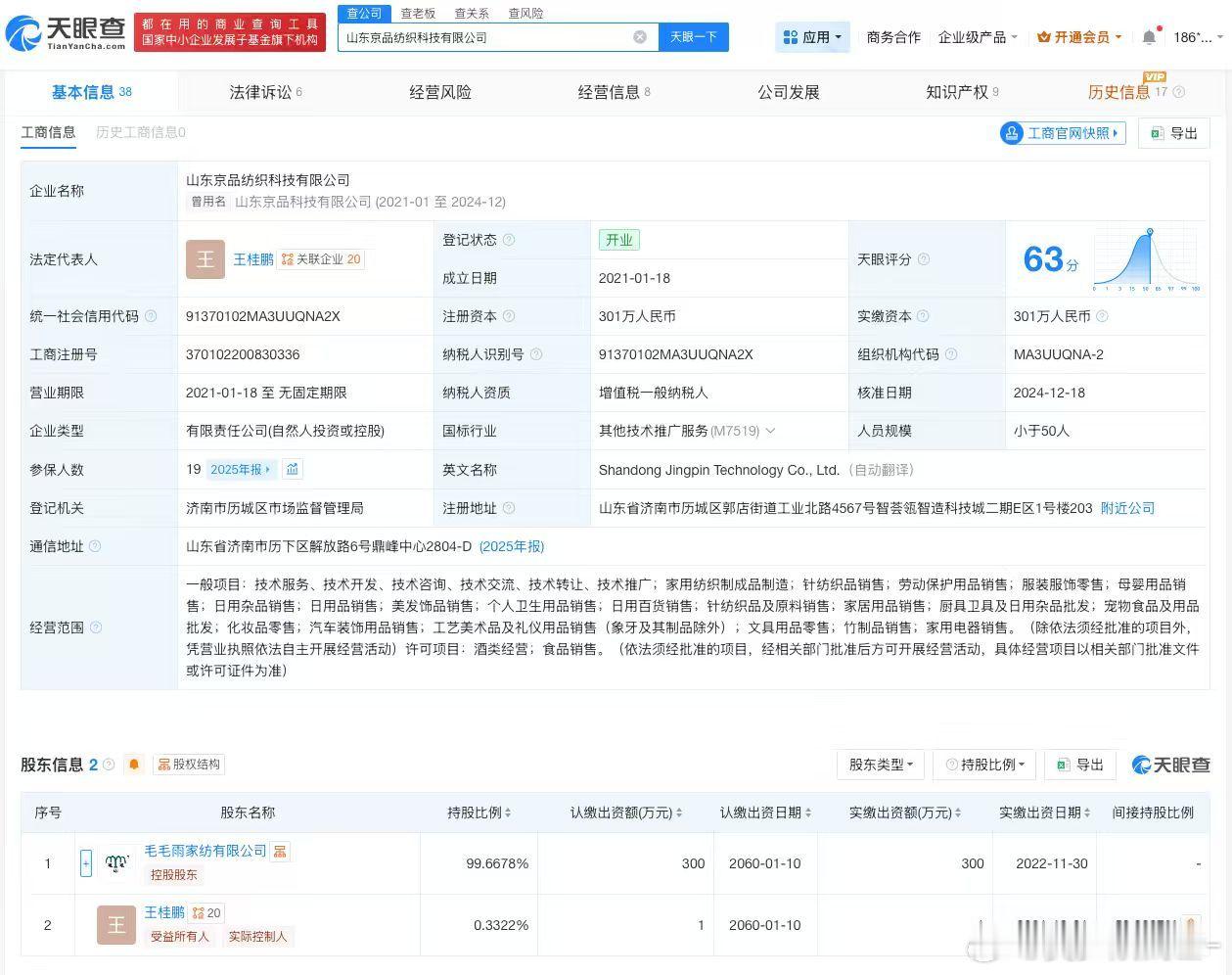Open the notification bell

[1149, 37]
